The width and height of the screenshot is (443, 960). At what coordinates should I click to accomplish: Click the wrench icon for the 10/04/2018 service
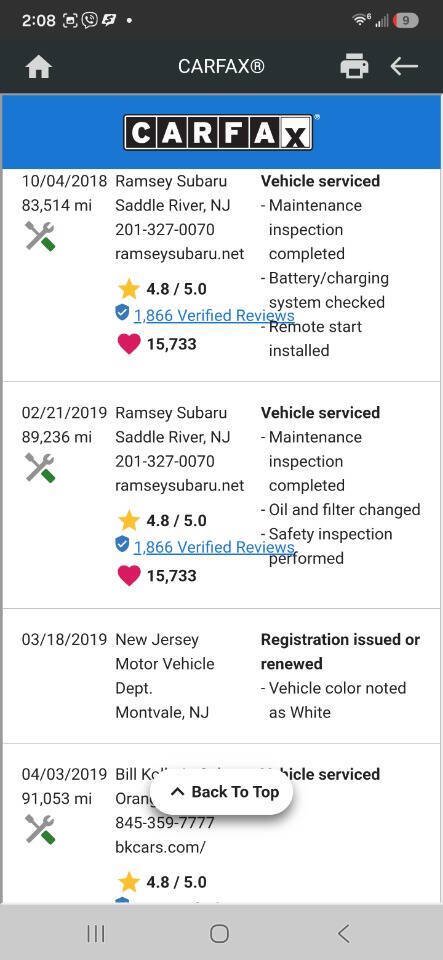[x=40, y=236]
